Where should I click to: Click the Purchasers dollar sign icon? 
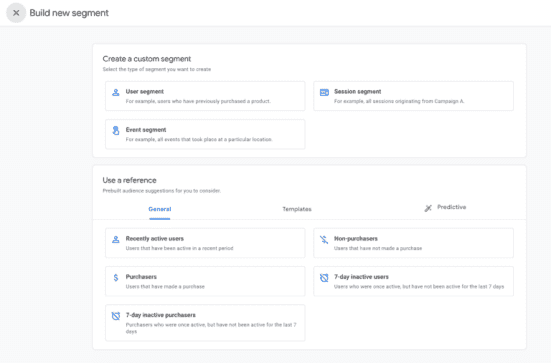tap(116, 278)
